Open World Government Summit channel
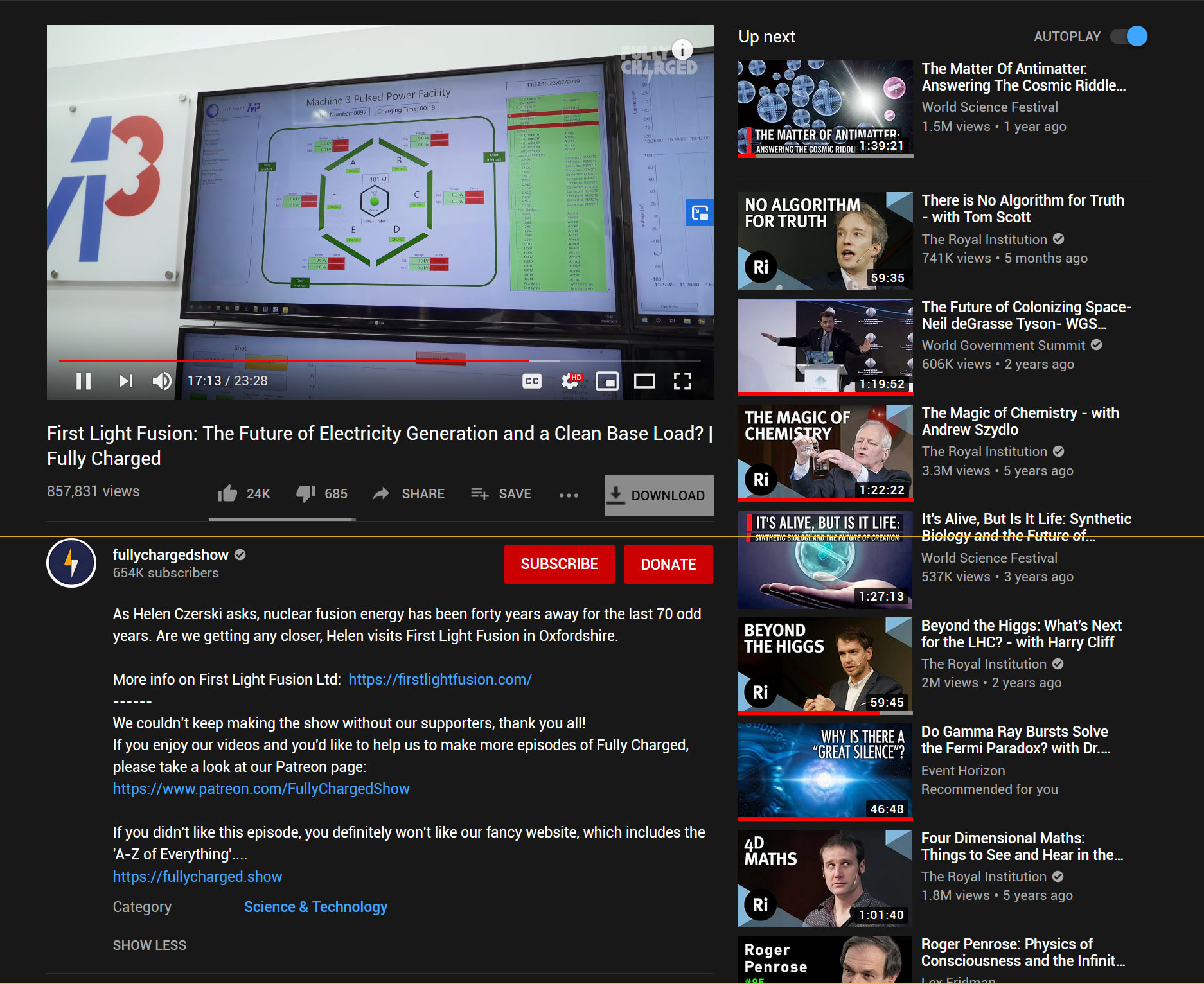This screenshot has height=984, width=1204. pyautogui.click(x=1004, y=346)
